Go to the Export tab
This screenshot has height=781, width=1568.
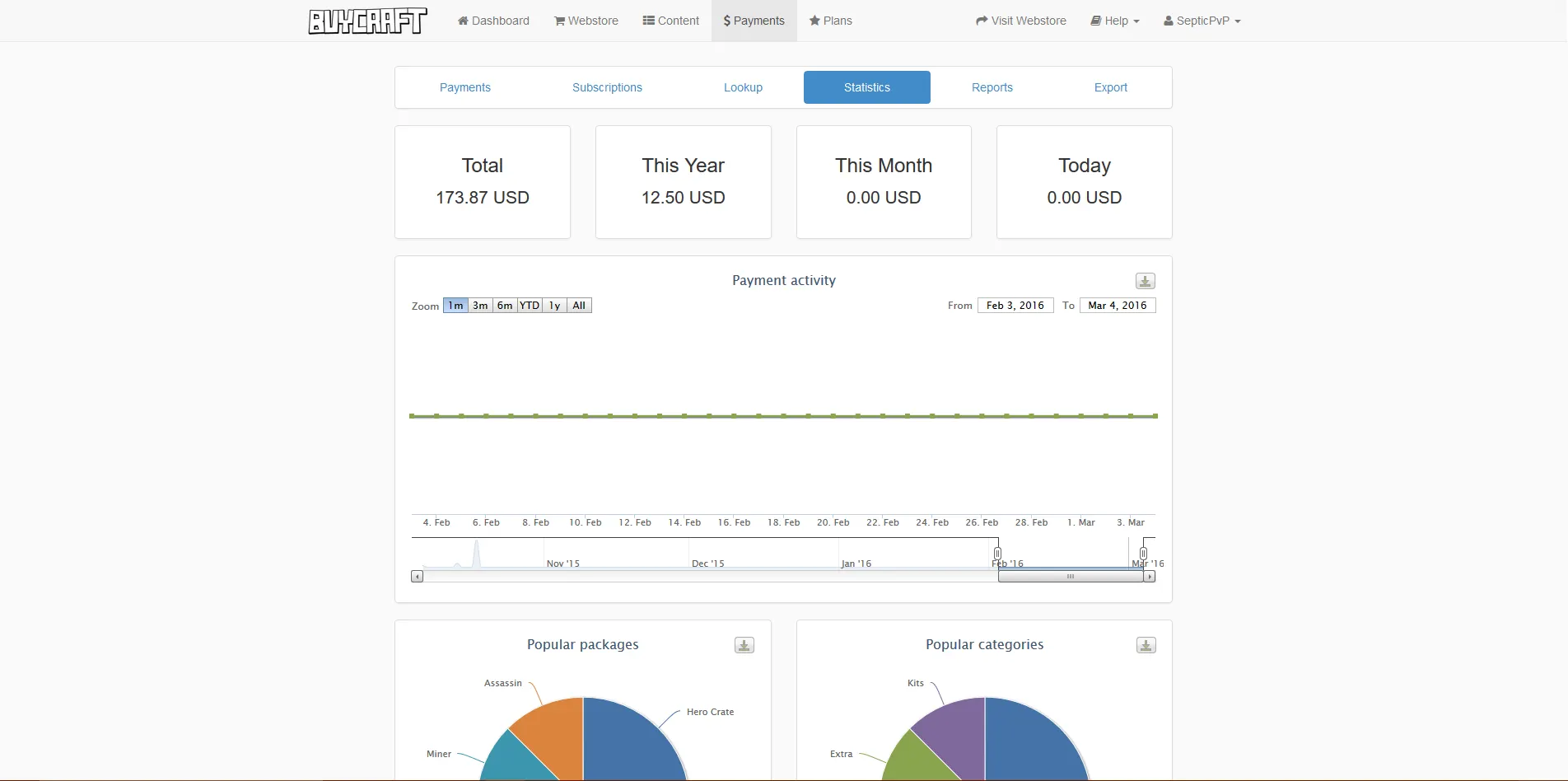click(x=1111, y=87)
